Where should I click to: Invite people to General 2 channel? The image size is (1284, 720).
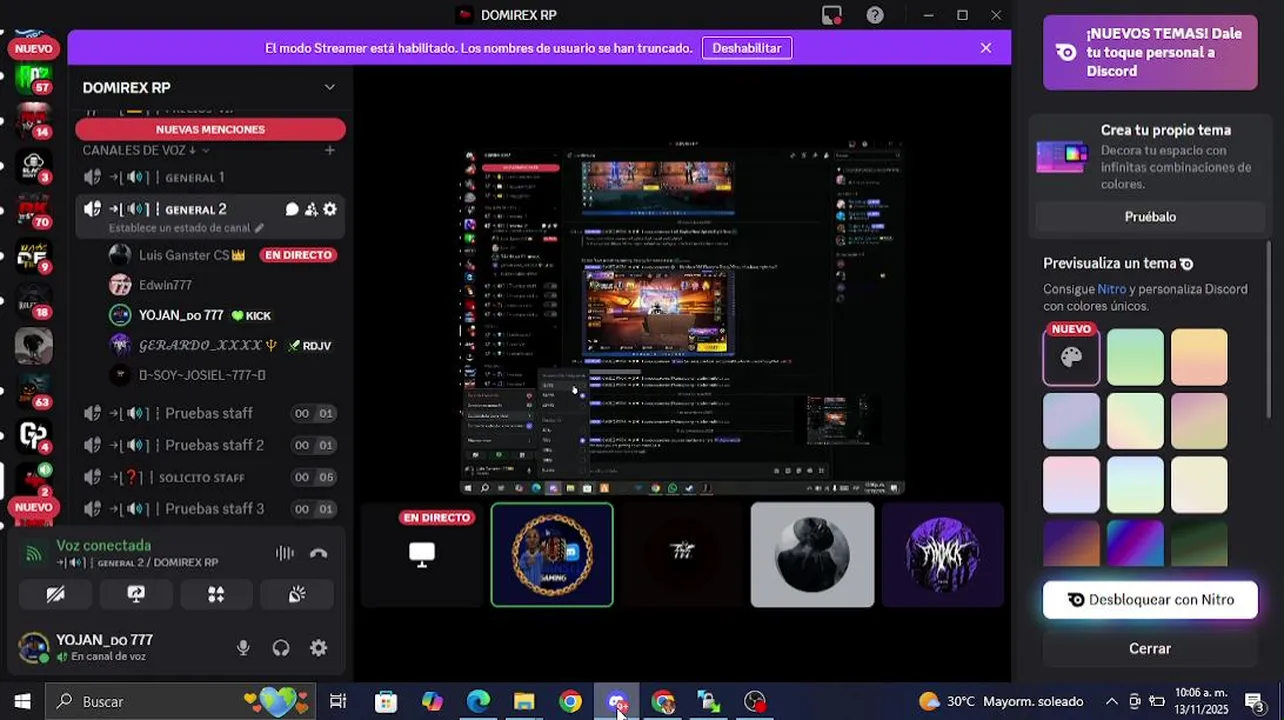click(311, 209)
